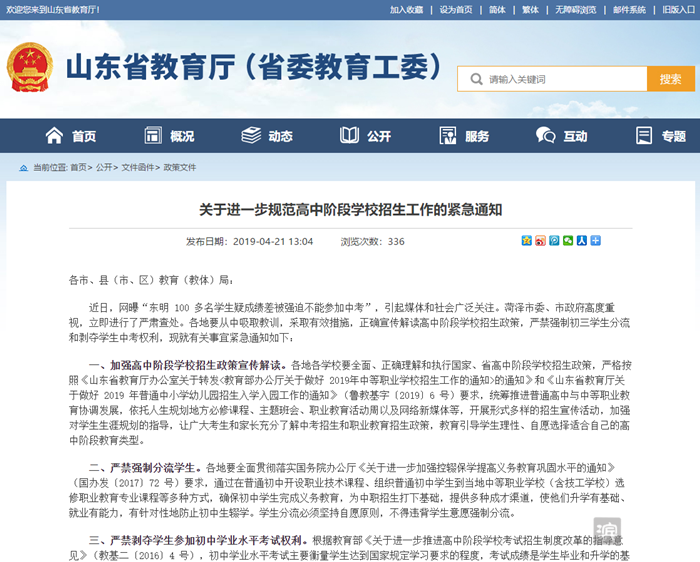700x562 pixels.
Task: Click the 服务 service nav icon
Action: click(x=448, y=135)
